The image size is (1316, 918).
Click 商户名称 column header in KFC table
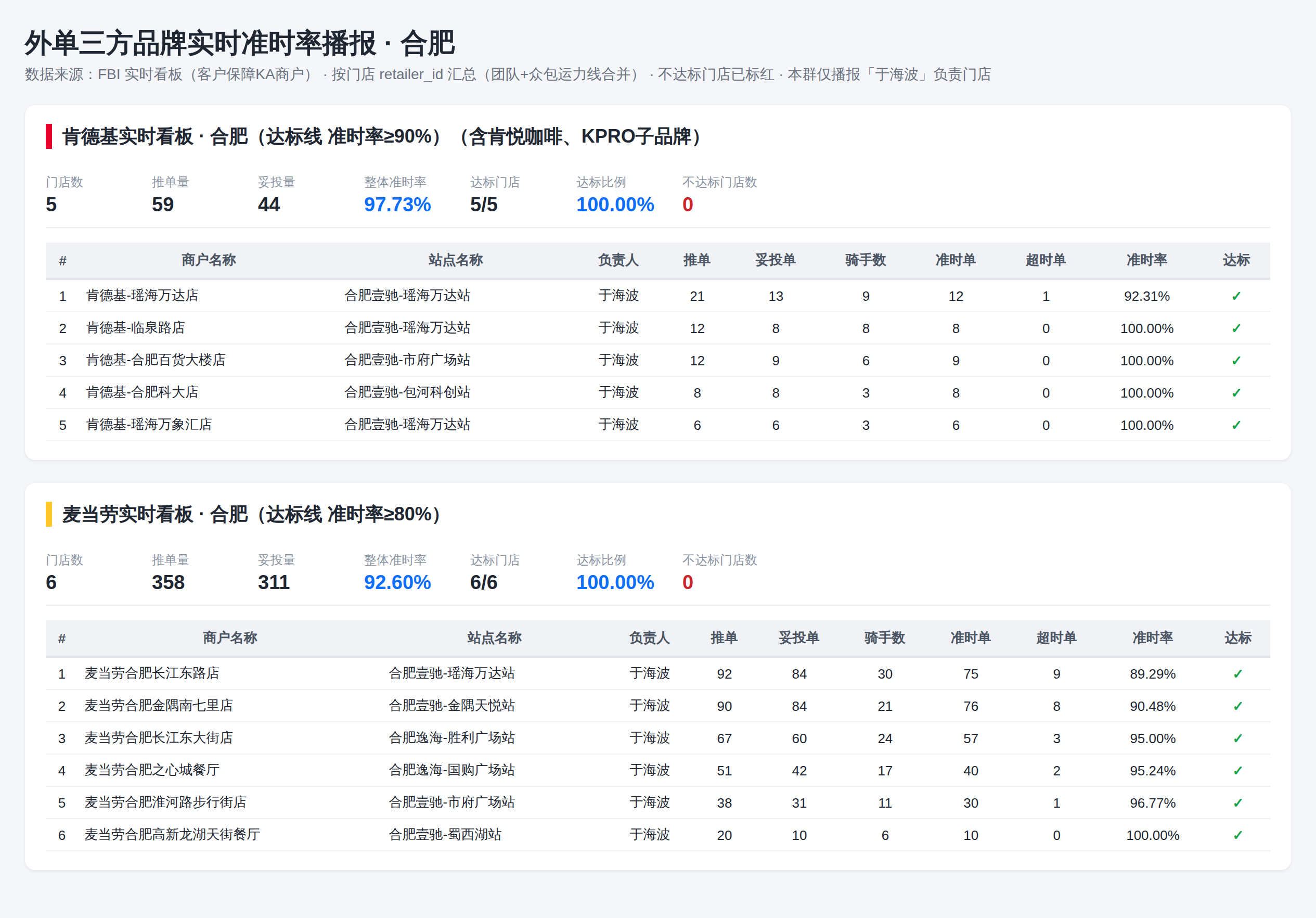coord(209,260)
